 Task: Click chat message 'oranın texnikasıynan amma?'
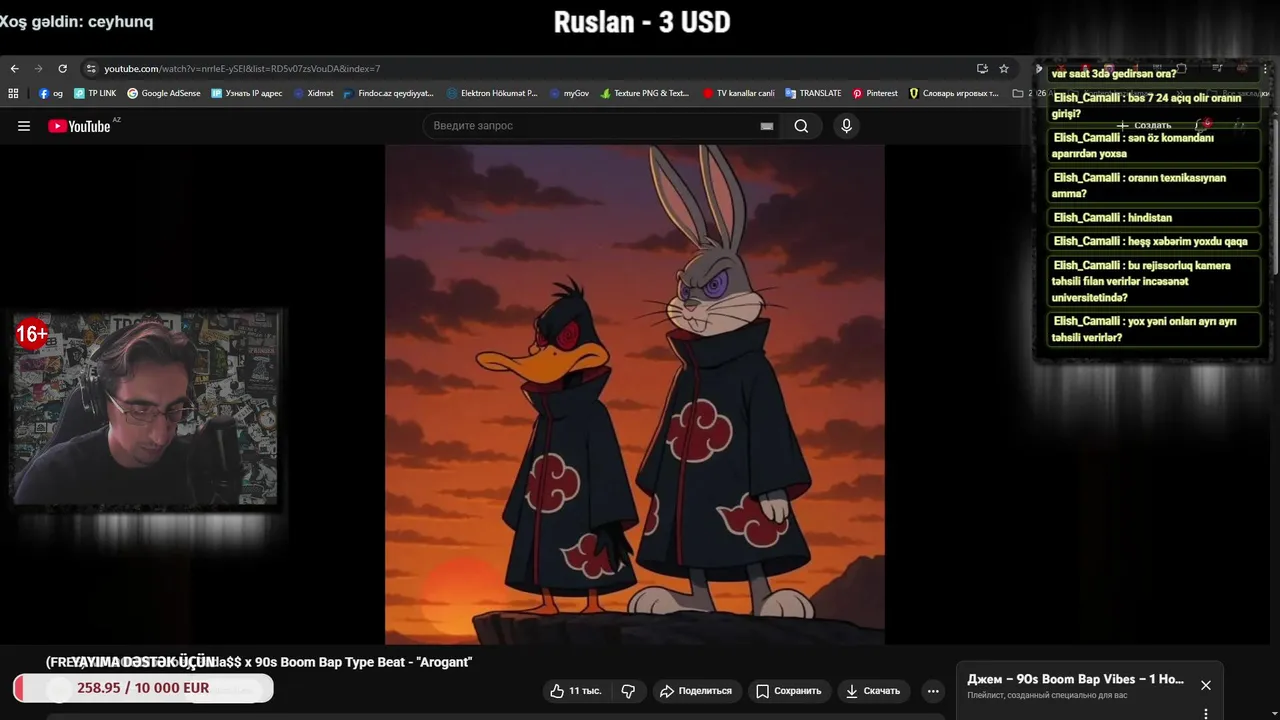[x=1155, y=185]
